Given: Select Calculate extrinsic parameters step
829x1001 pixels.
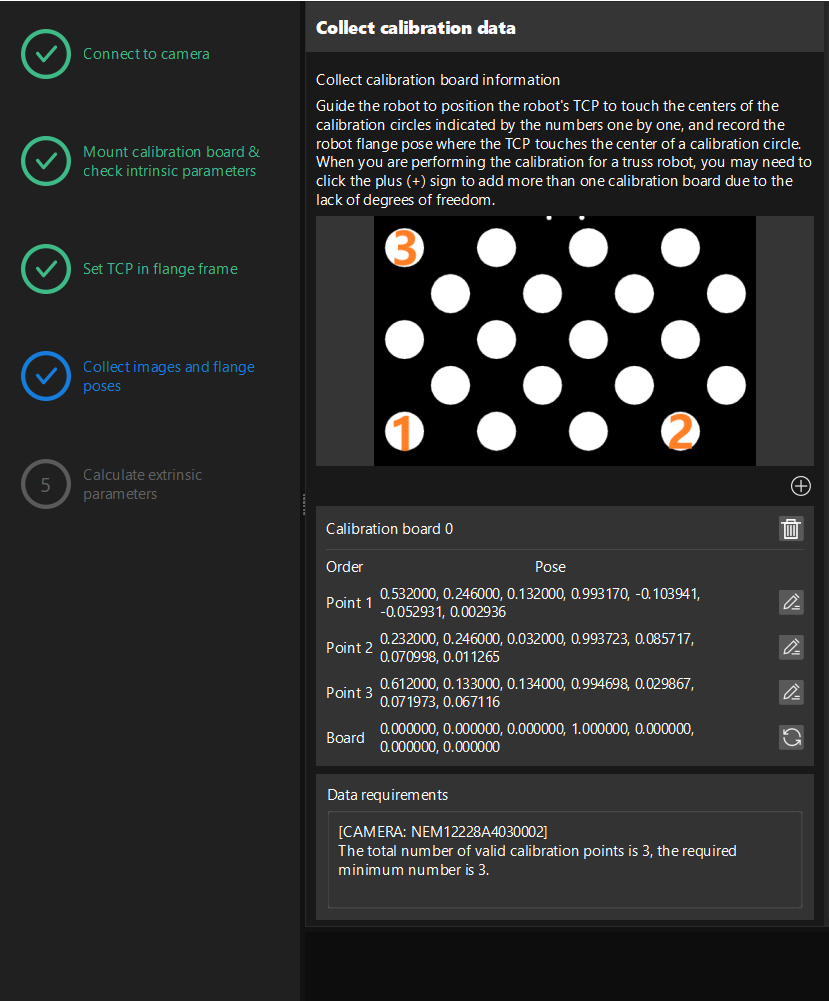Looking at the screenshot, I should click(x=142, y=484).
